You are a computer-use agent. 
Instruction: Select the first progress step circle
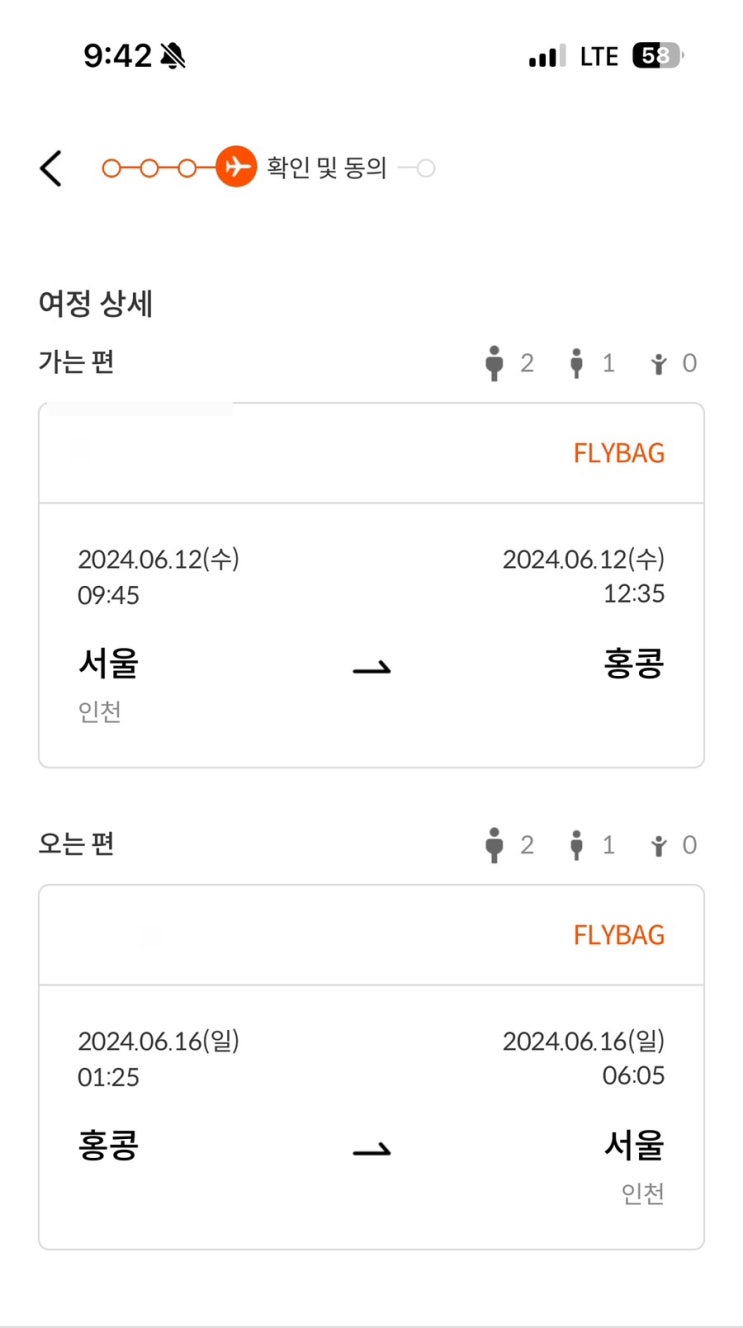[x=111, y=168]
